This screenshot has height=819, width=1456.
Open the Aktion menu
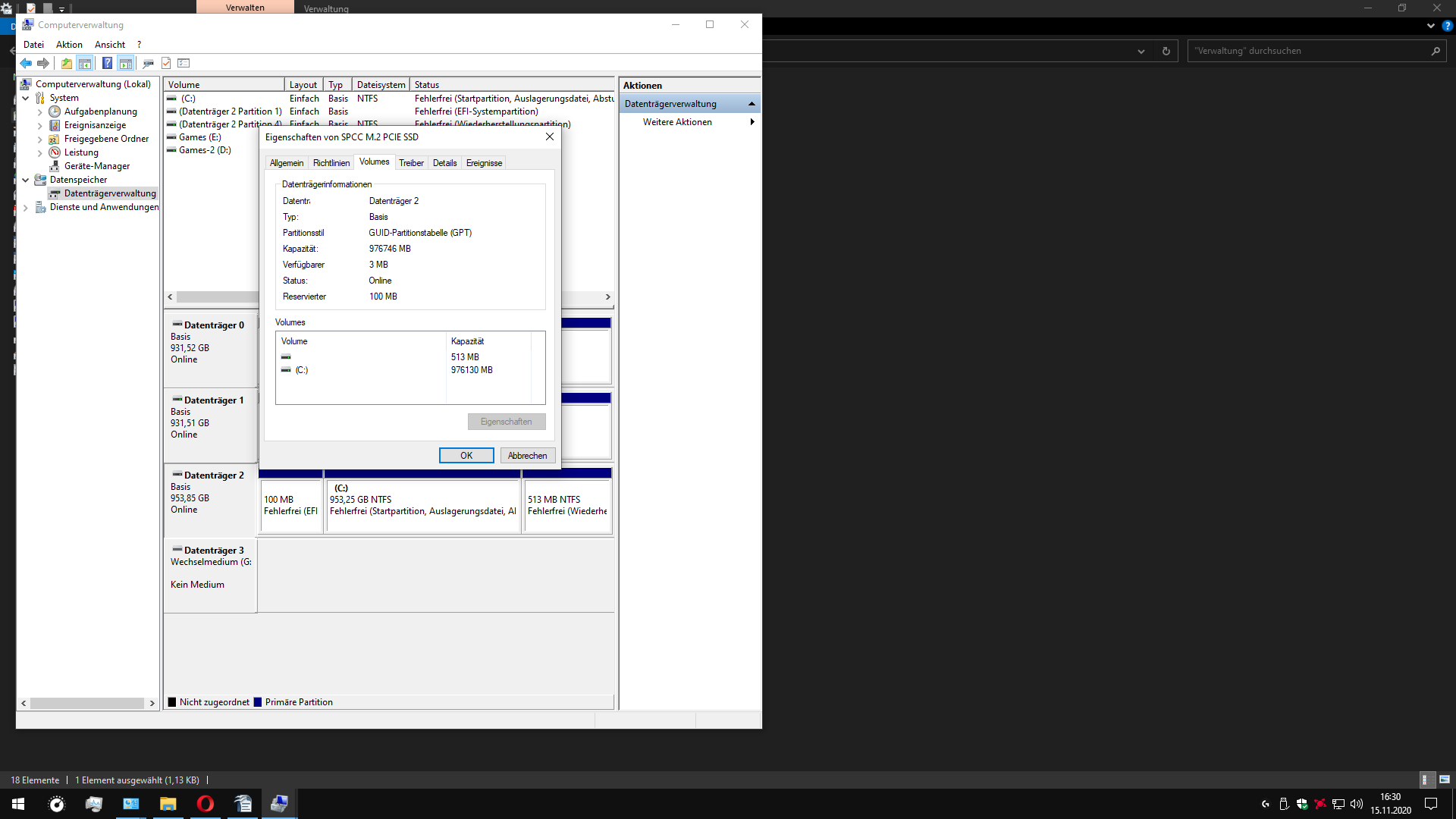(69, 45)
